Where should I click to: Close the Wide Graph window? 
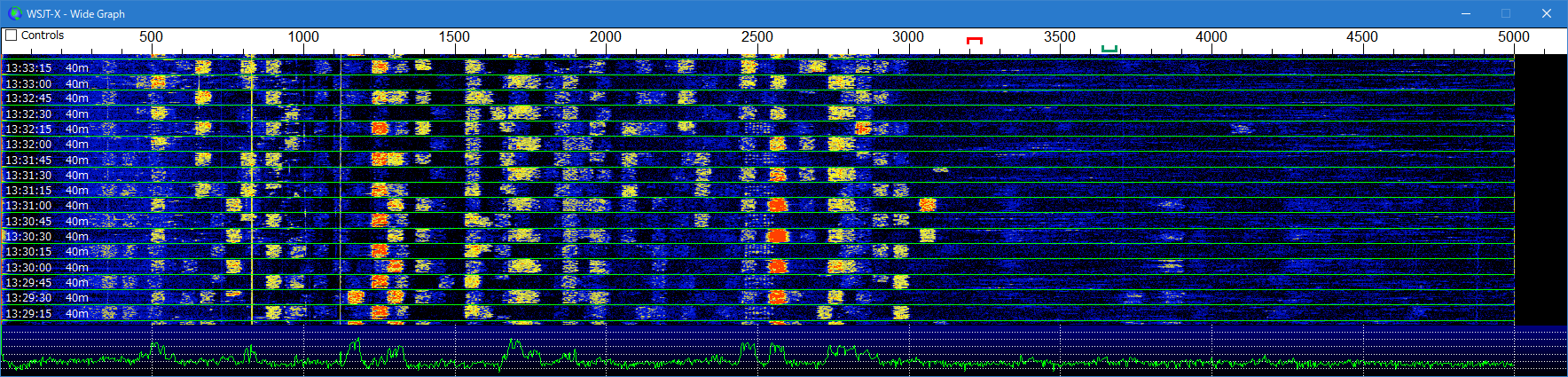[1546, 13]
